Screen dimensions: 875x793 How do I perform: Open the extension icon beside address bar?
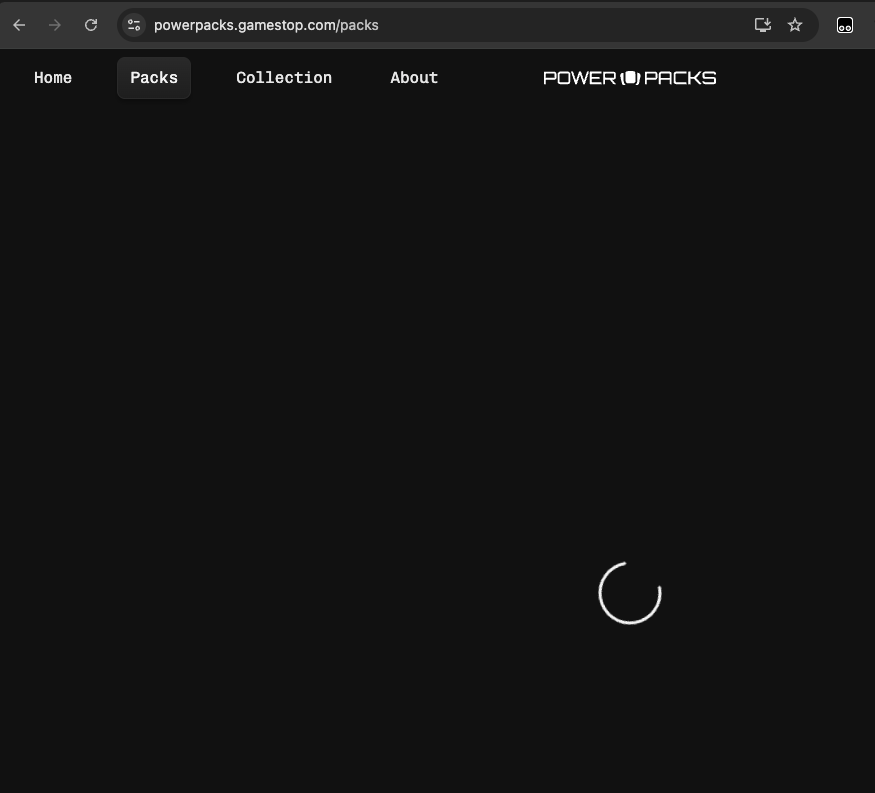pos(845,25)
